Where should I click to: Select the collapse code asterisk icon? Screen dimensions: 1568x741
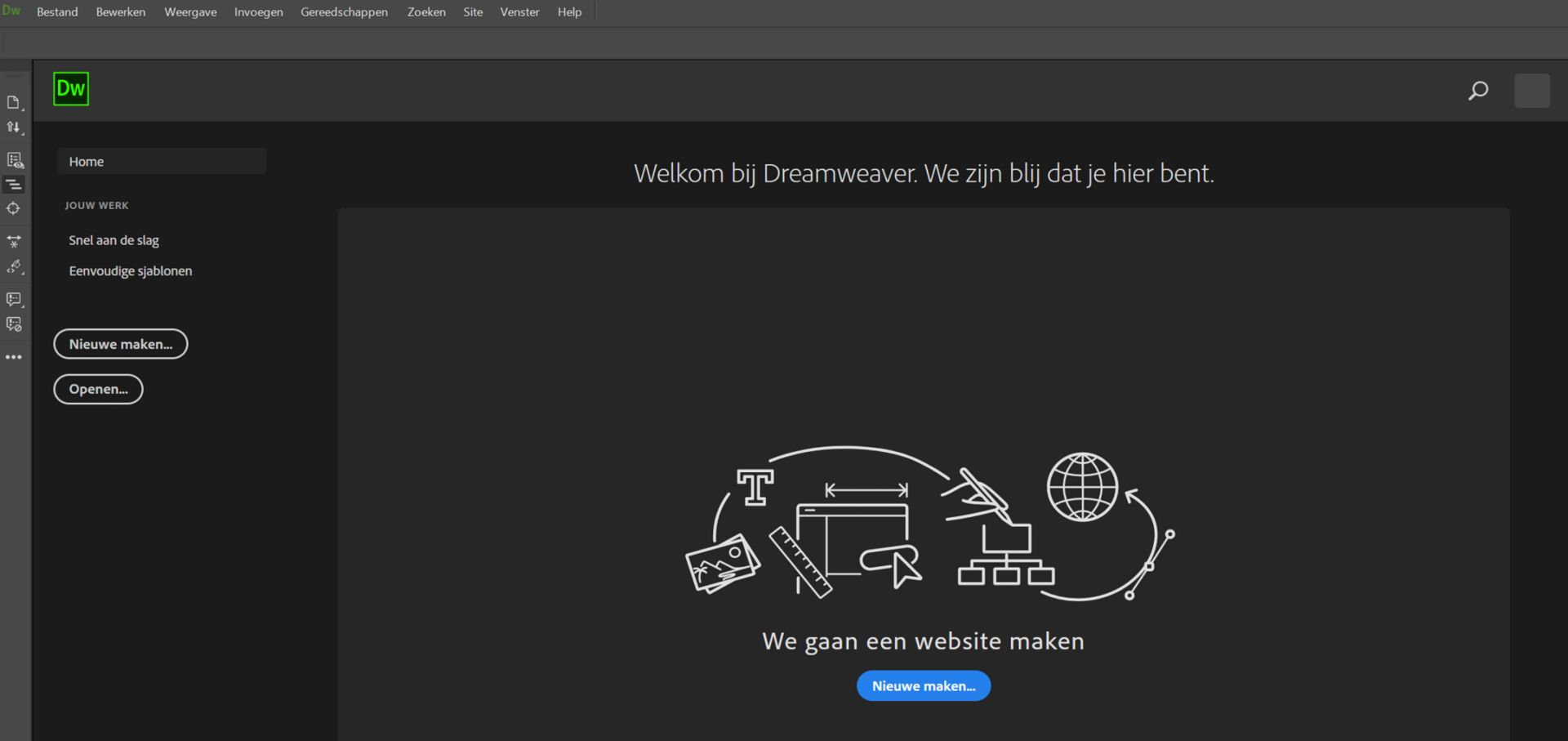pyautogui.click(x=13, y=242)
